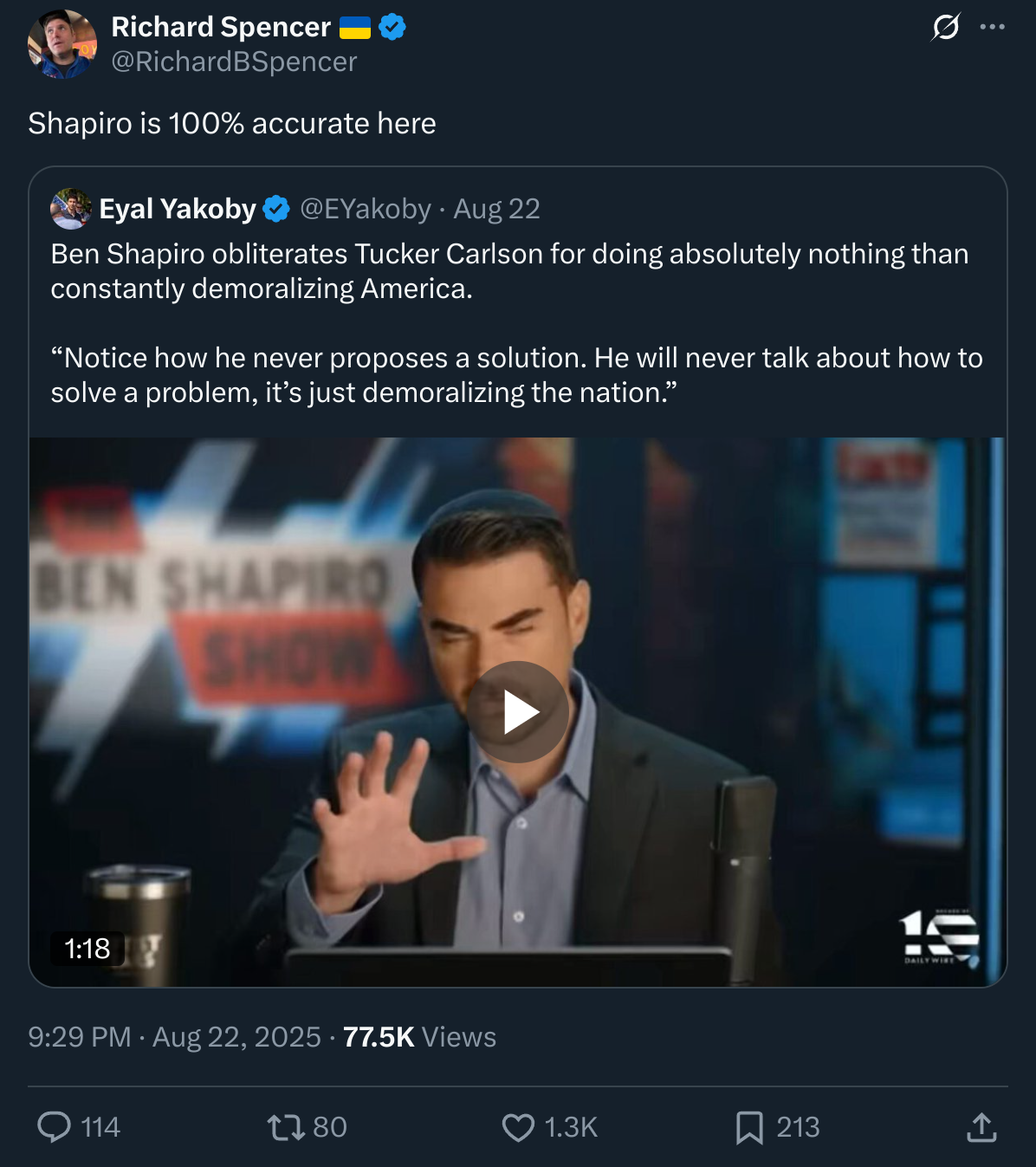Click the share upload icon
This screenshot has width=1036, height=1167.
[981, 1127]
